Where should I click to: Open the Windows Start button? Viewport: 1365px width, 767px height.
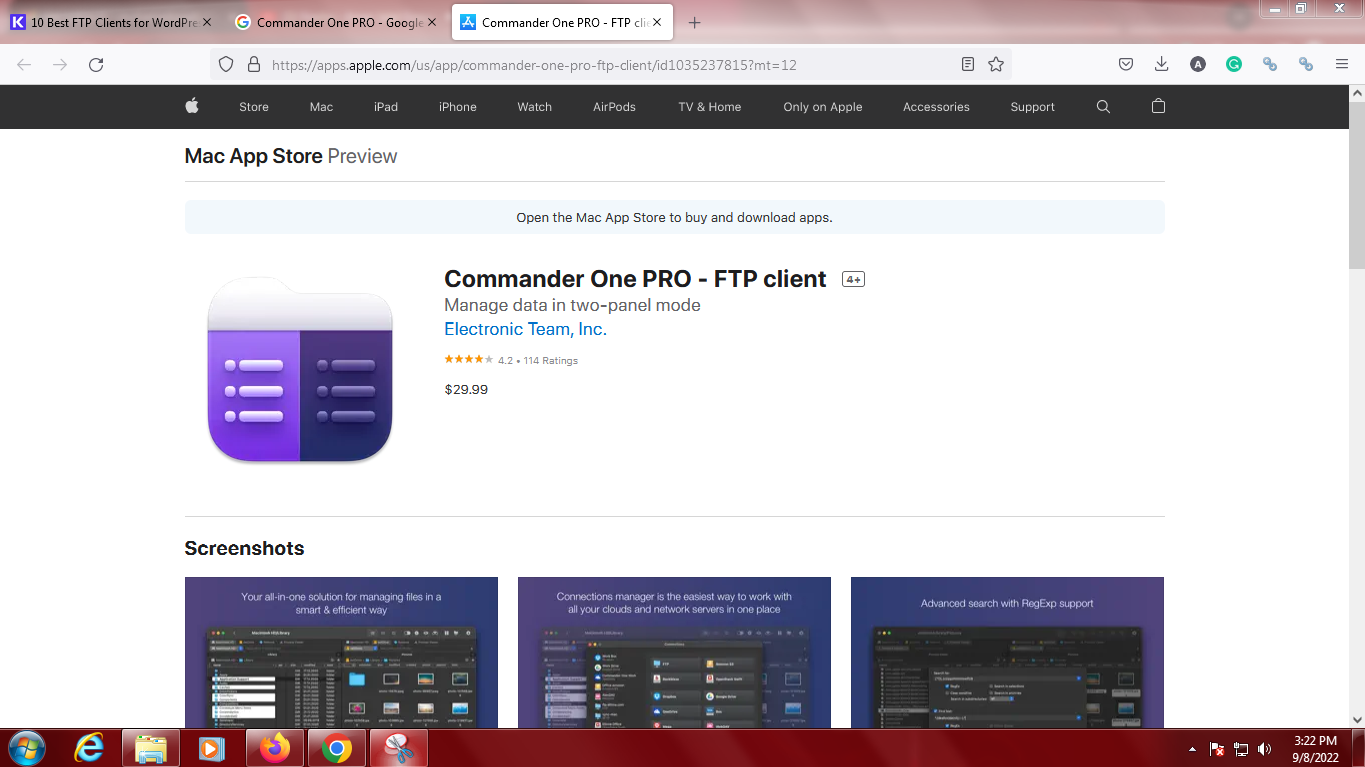point(27,748)
